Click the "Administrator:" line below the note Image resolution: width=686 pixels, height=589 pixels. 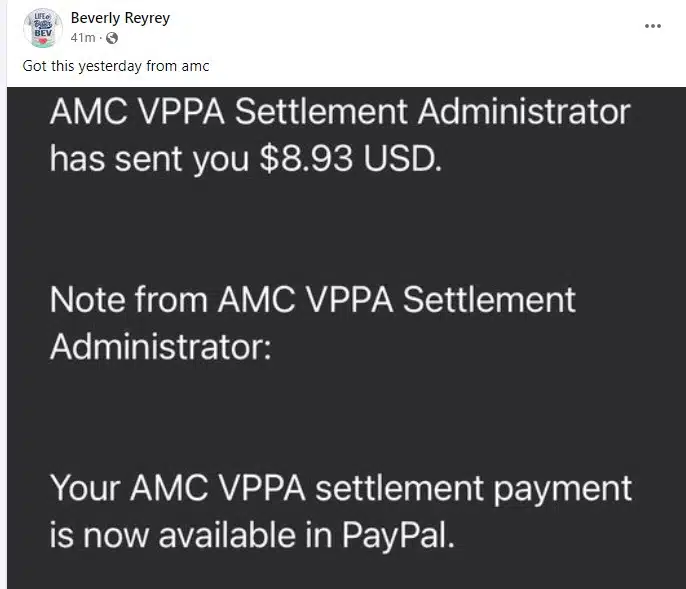[159, 347]
